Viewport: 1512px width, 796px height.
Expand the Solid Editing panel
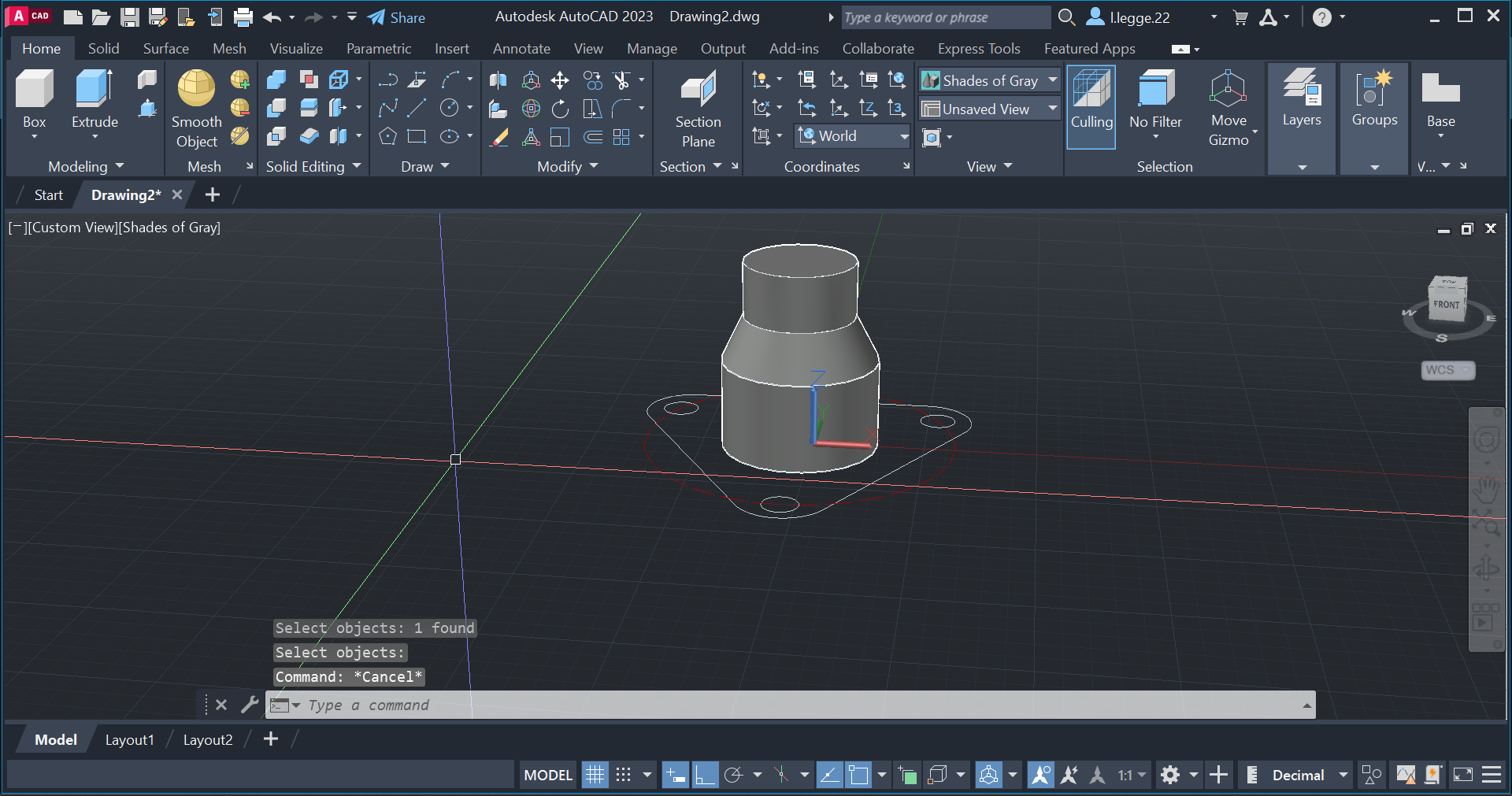pyautogui.click(x=313, y=166)
